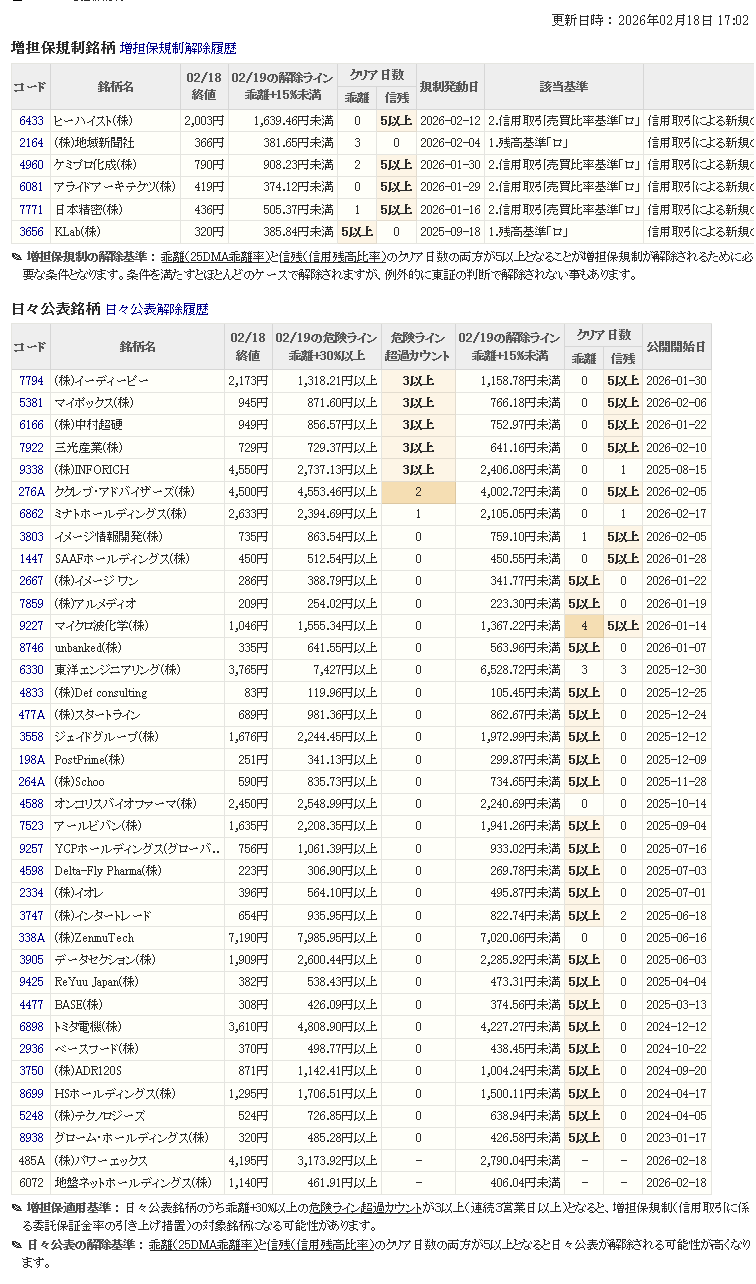Open stock code 9338 INFORICH
The image size is (756, 1284).
click(31, 470)
